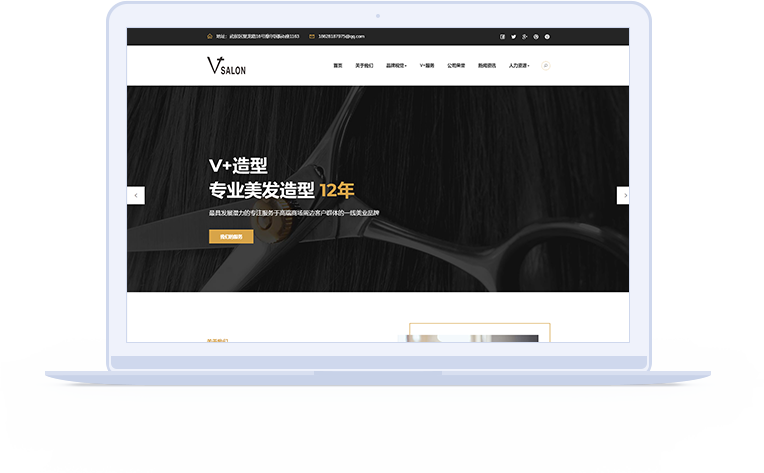The width and height of the screenshot is (764, 473).
Task: Click the last social icon in top bar
Action: [547, 36]
